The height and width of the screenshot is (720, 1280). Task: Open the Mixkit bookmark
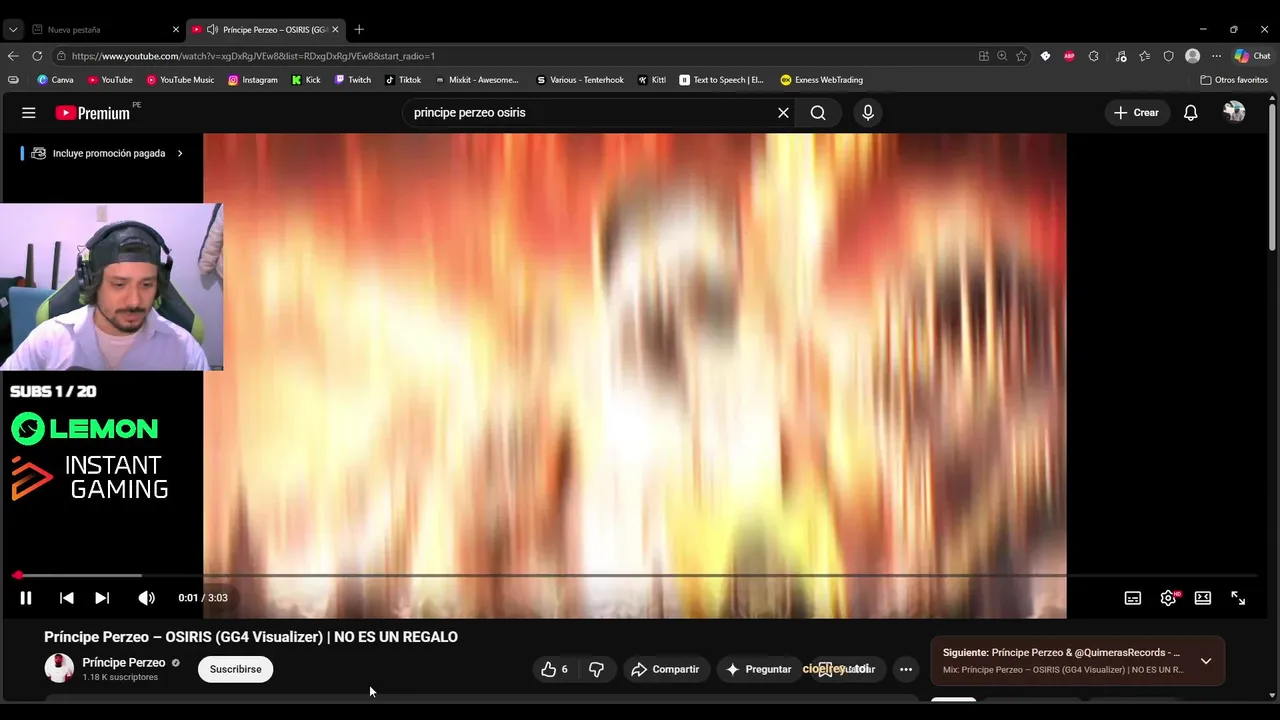477,80
